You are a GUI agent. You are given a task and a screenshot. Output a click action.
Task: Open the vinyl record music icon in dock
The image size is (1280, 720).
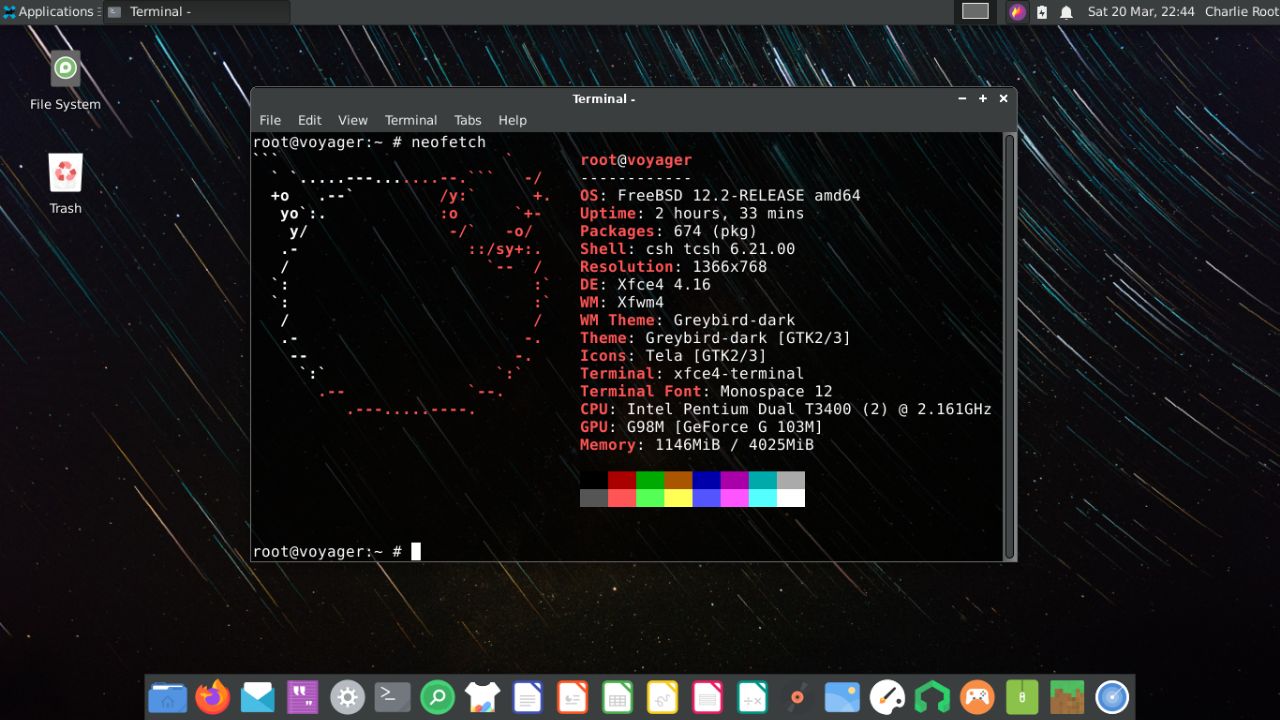tap(798, 697)
